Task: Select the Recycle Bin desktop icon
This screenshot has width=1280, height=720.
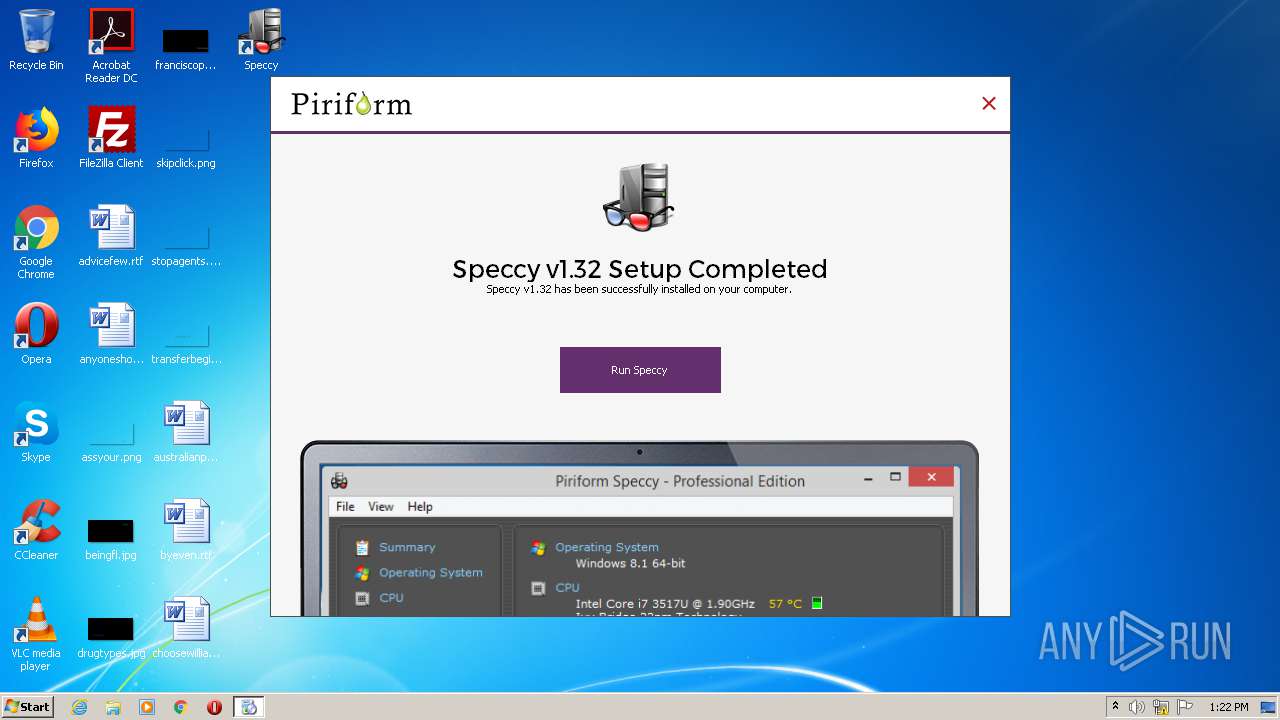Action: [x=36, y=40]
